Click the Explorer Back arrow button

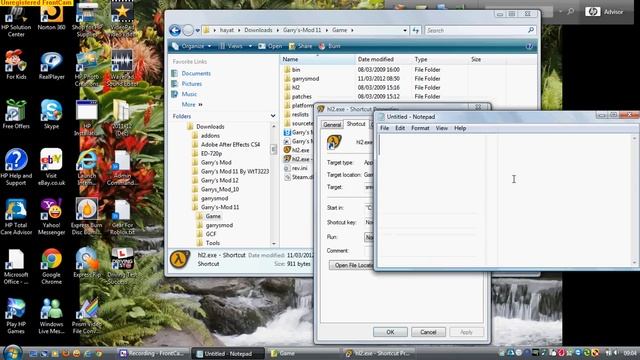tap(175, 30)
